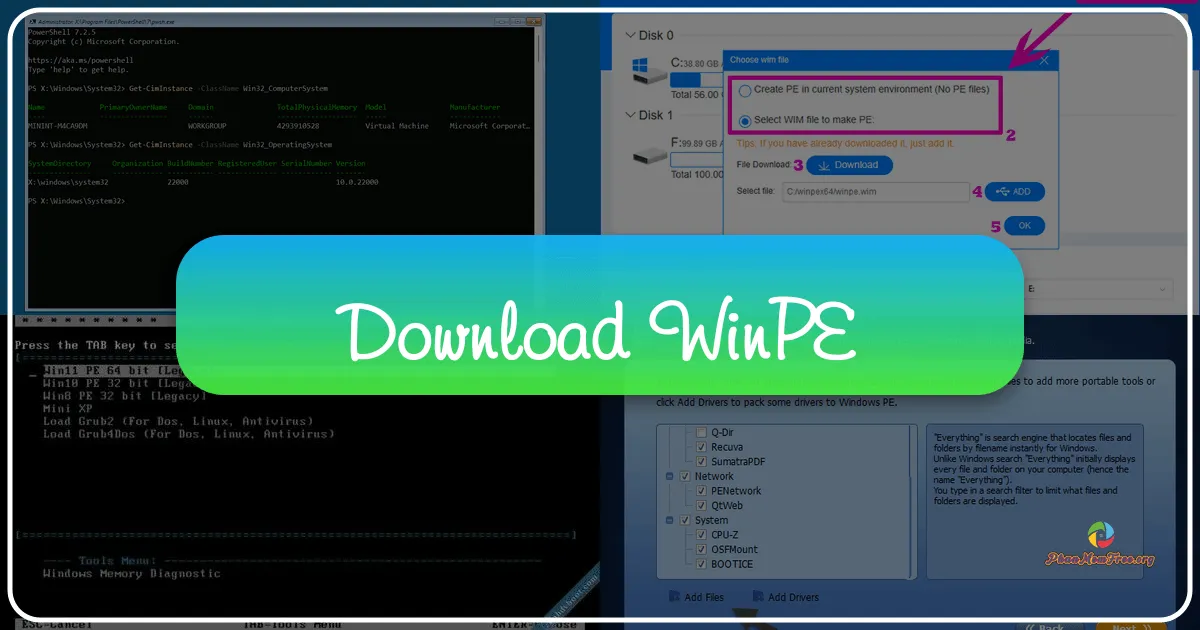The image size is (1200, 630).
Task: Select the 'Mini XP' boot entry
Action: 68,408
